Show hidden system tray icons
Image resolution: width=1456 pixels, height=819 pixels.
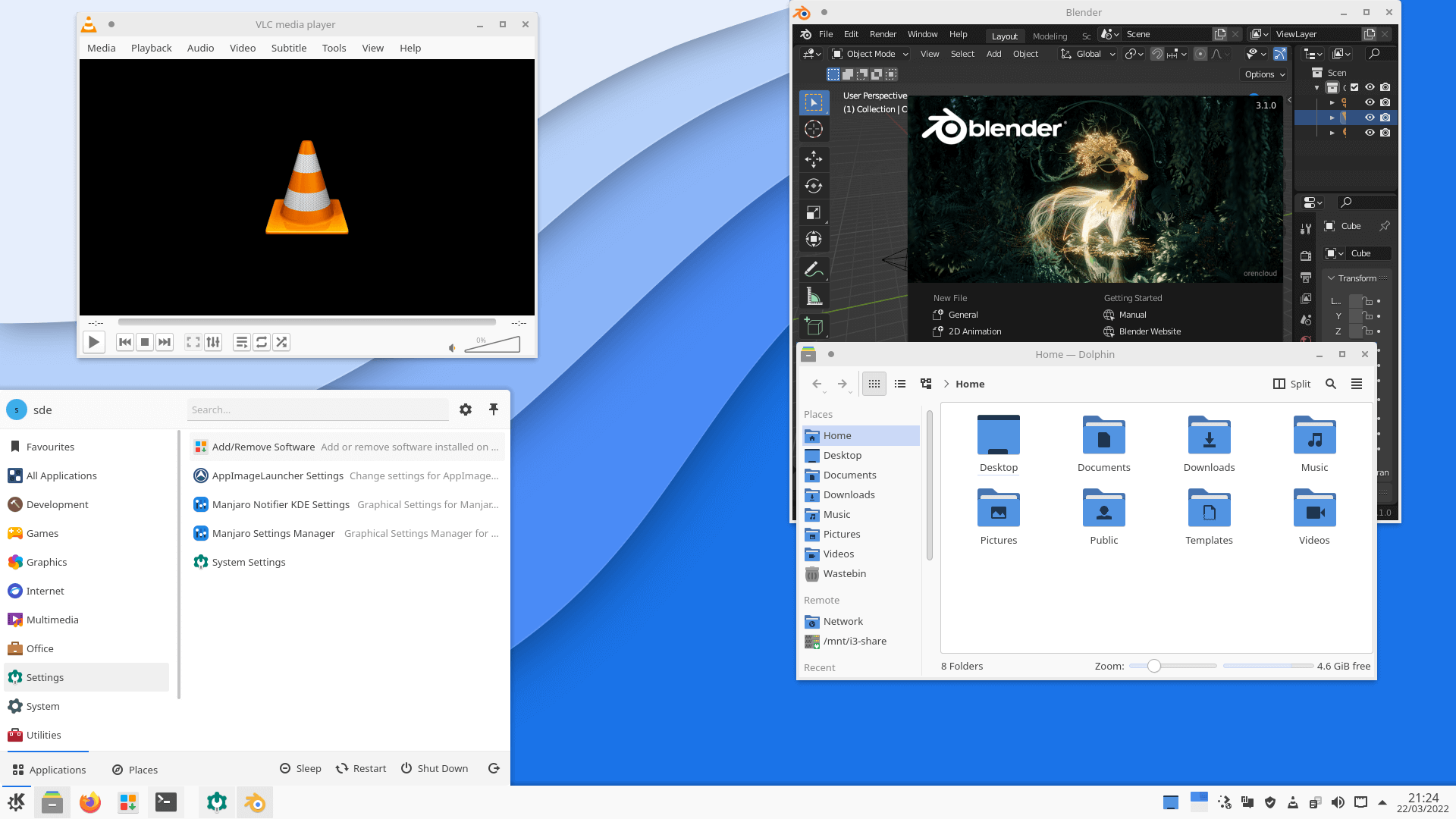(x=1382, y=802)
